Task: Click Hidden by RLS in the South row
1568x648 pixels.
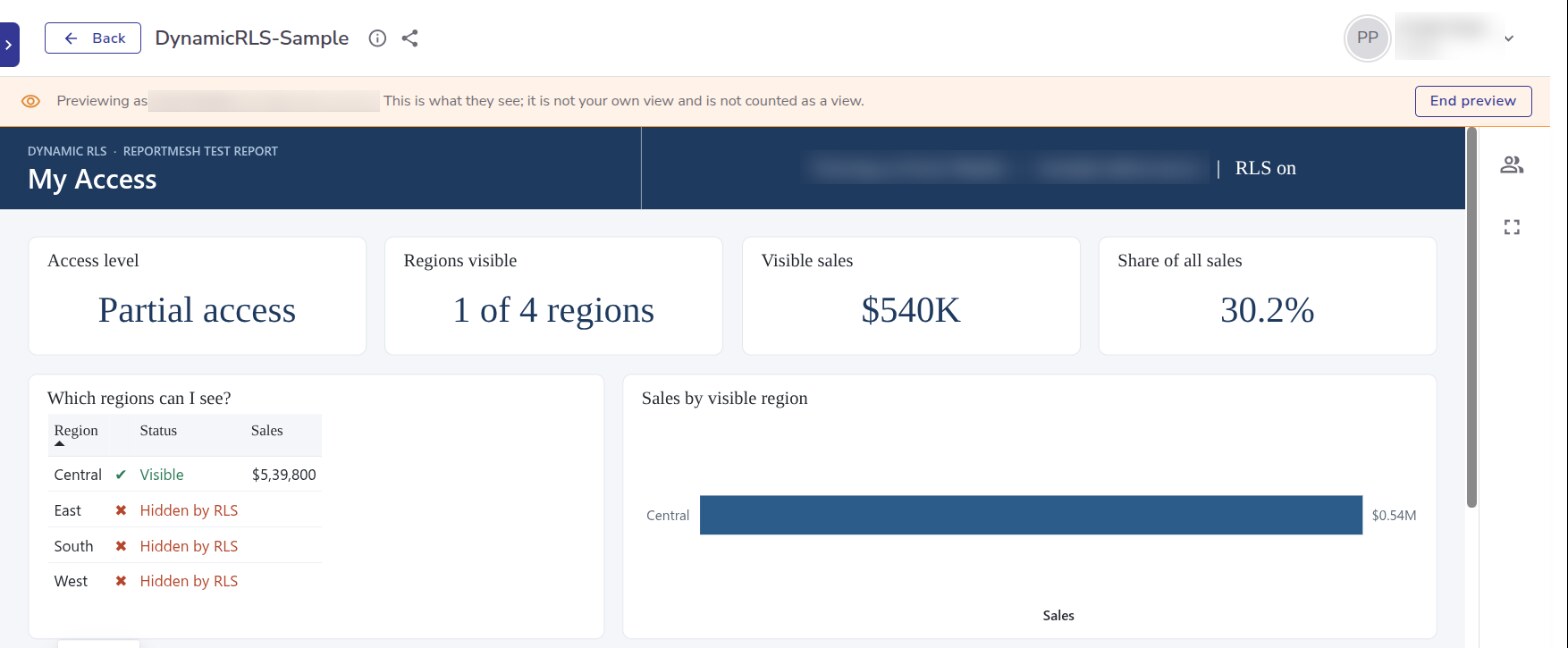Action: tap(189, 546)
